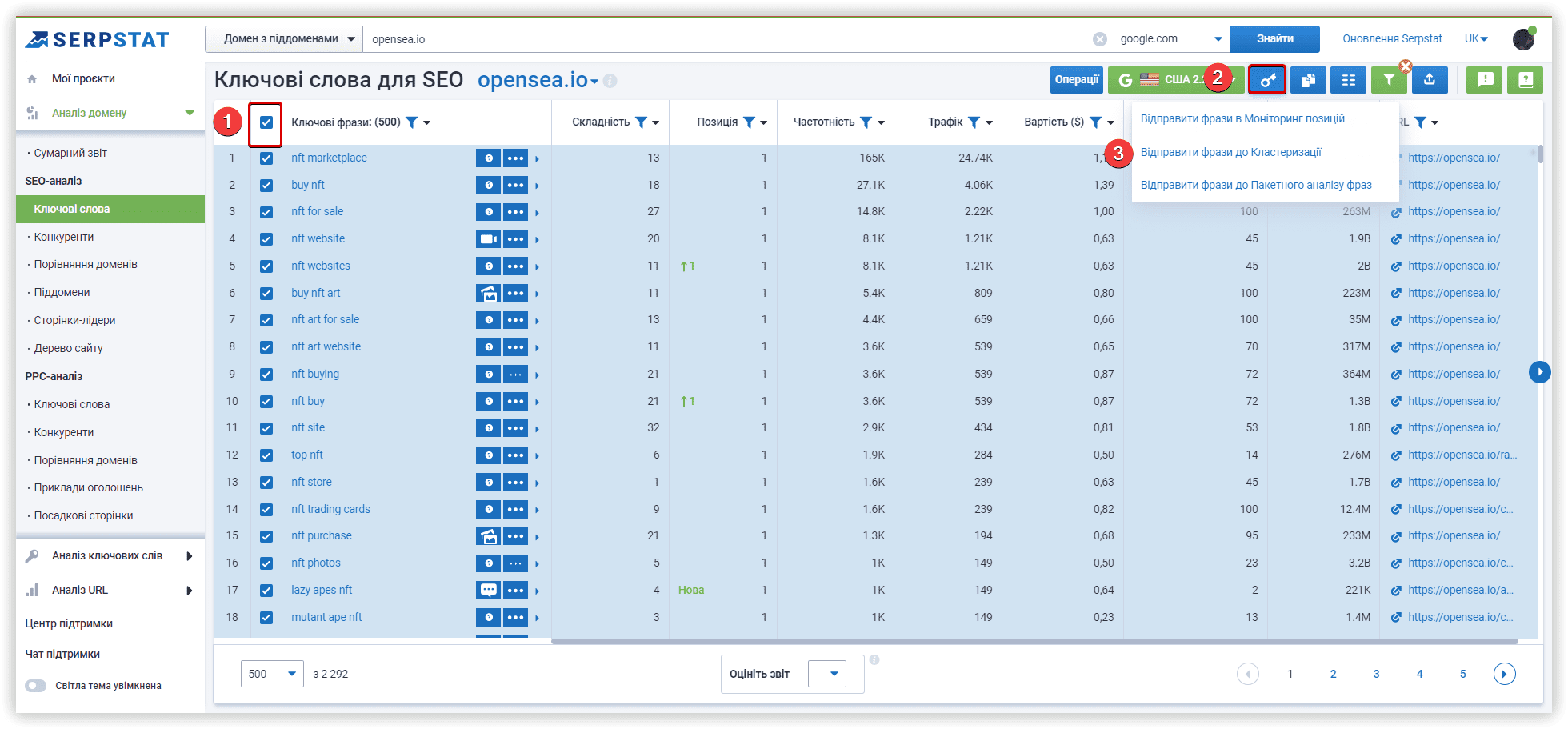Click video SERP icon for nft website
This screenshot has width=1568, height=729.
[x=488, y=239]
